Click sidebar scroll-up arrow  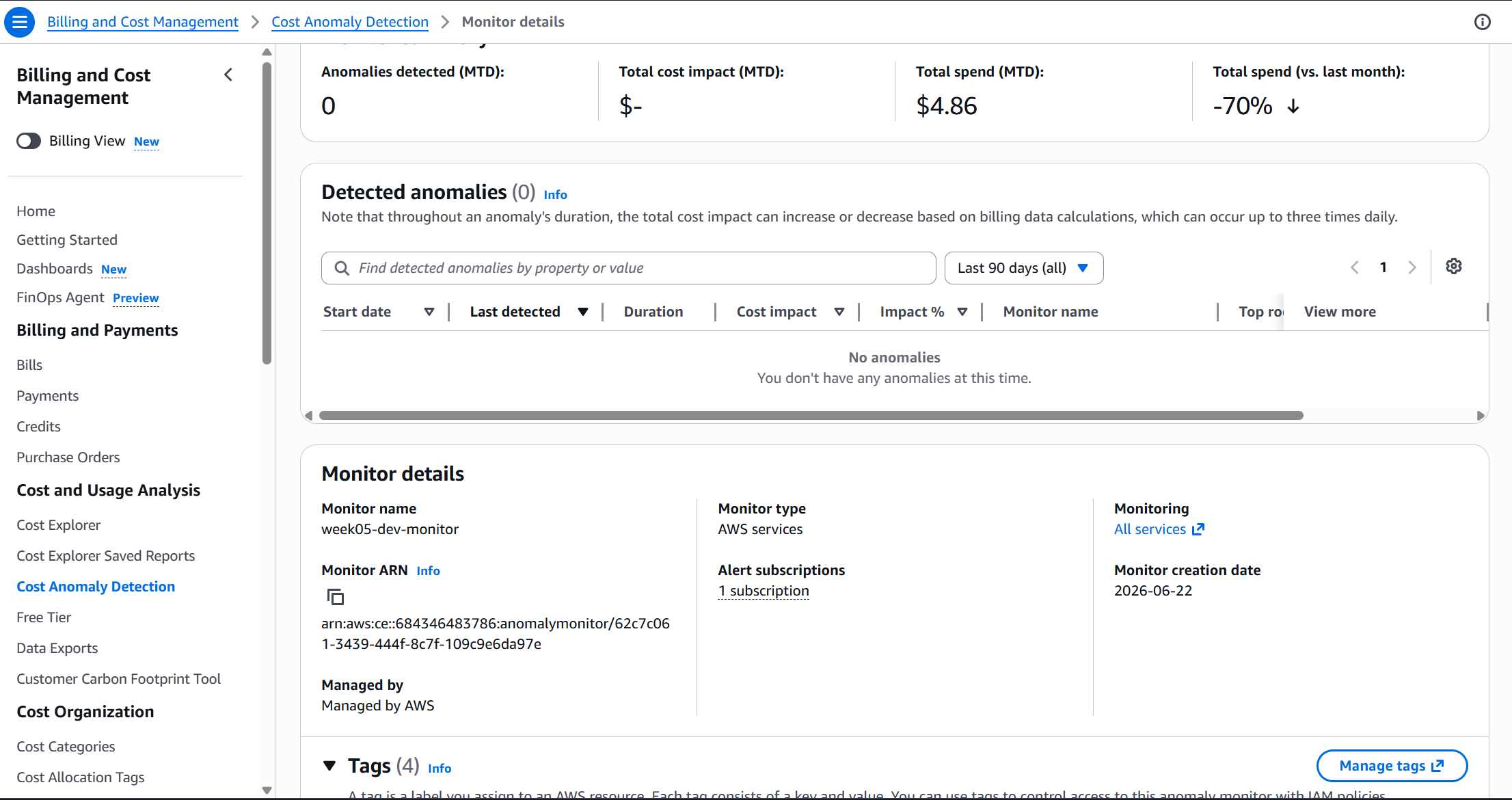click(x=267, y=52)
